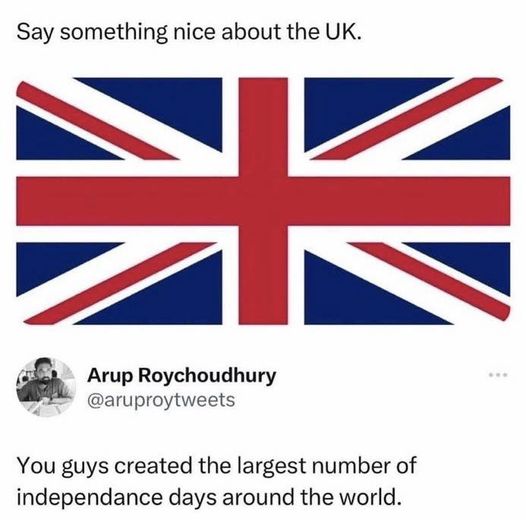Click the top-right red diagonal stripe
The image size is (526, 520).
(408, 118)
